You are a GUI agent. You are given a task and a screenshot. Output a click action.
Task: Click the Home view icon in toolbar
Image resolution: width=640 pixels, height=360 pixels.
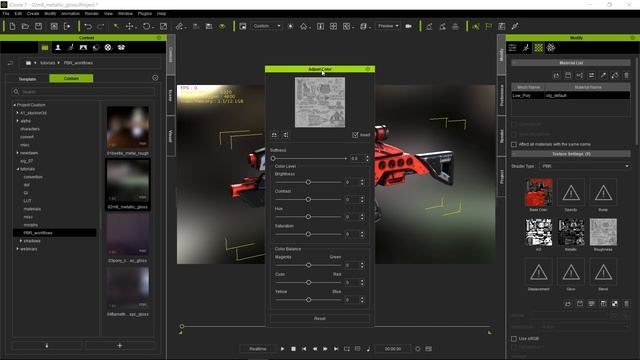pyautogui.click(x=303, y=27)
